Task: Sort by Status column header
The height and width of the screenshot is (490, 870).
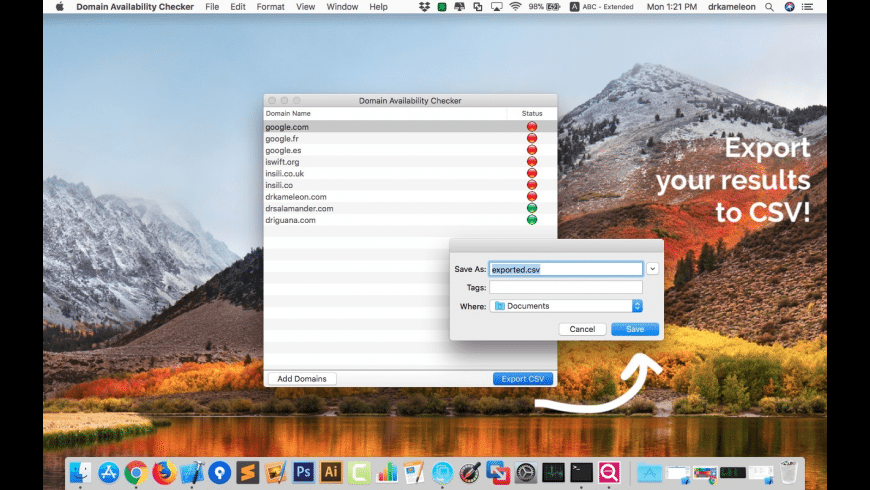Action: point(532,113)
